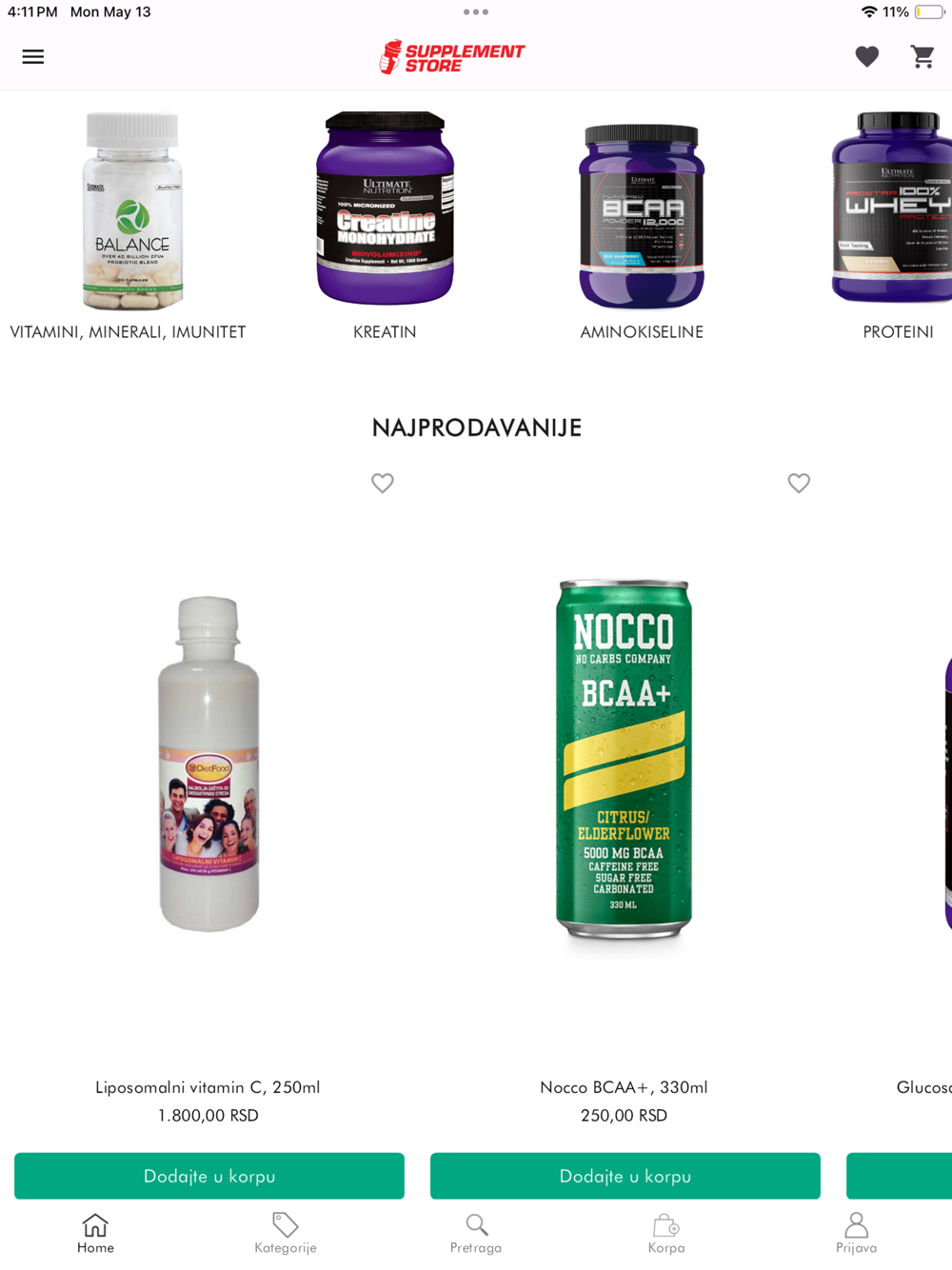Open the Aminokiseline category image
Viewport: 952px width, 1270px height.
point(642,216)
